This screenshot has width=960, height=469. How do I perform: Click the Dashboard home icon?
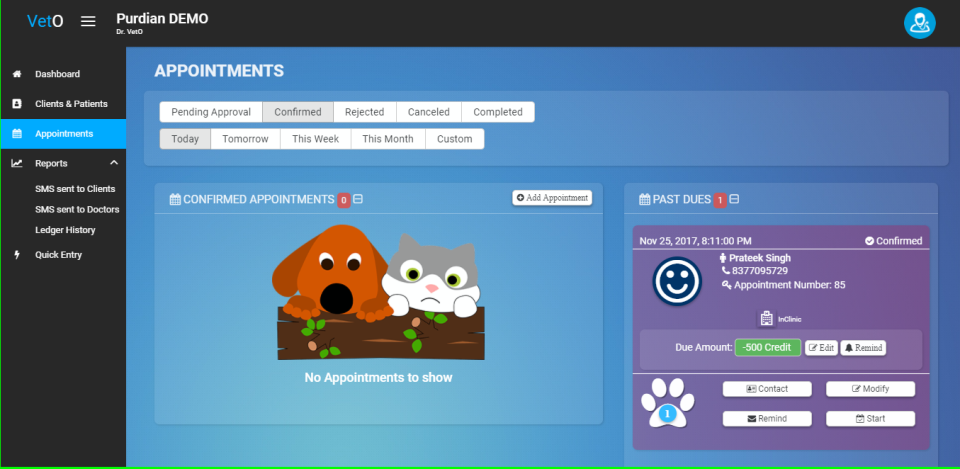17,74
